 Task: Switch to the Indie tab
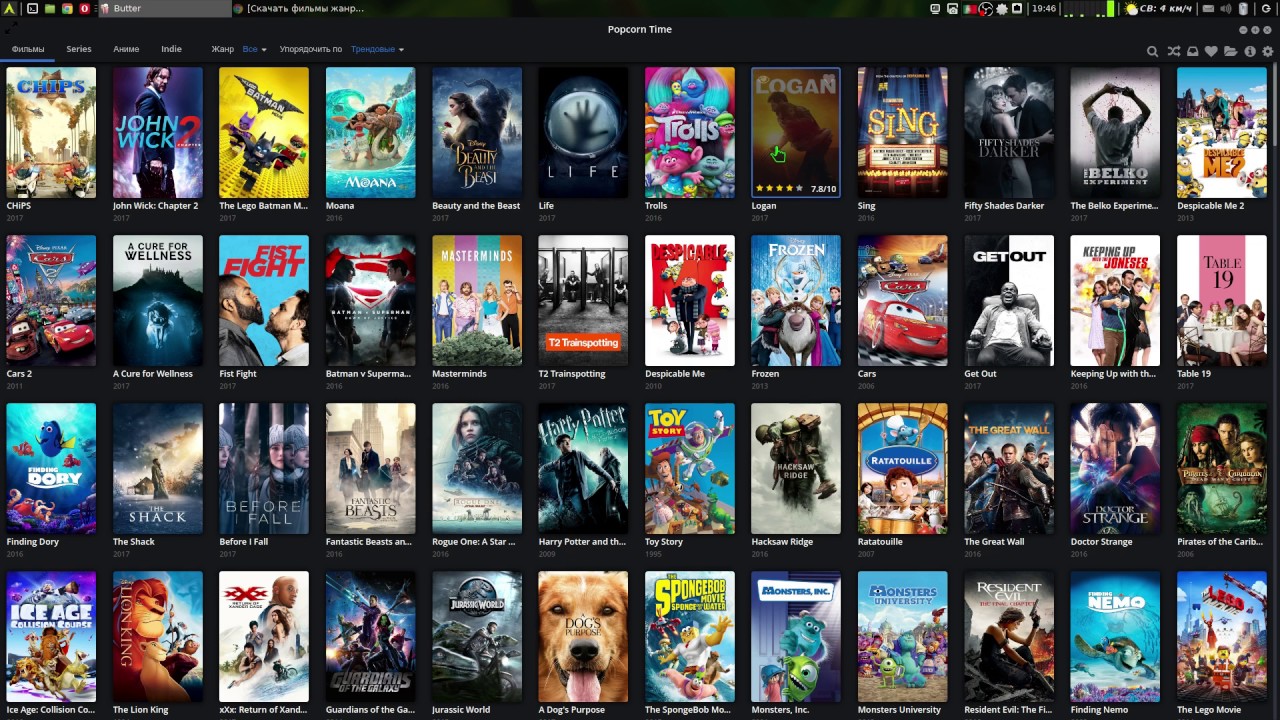point(172,49)
